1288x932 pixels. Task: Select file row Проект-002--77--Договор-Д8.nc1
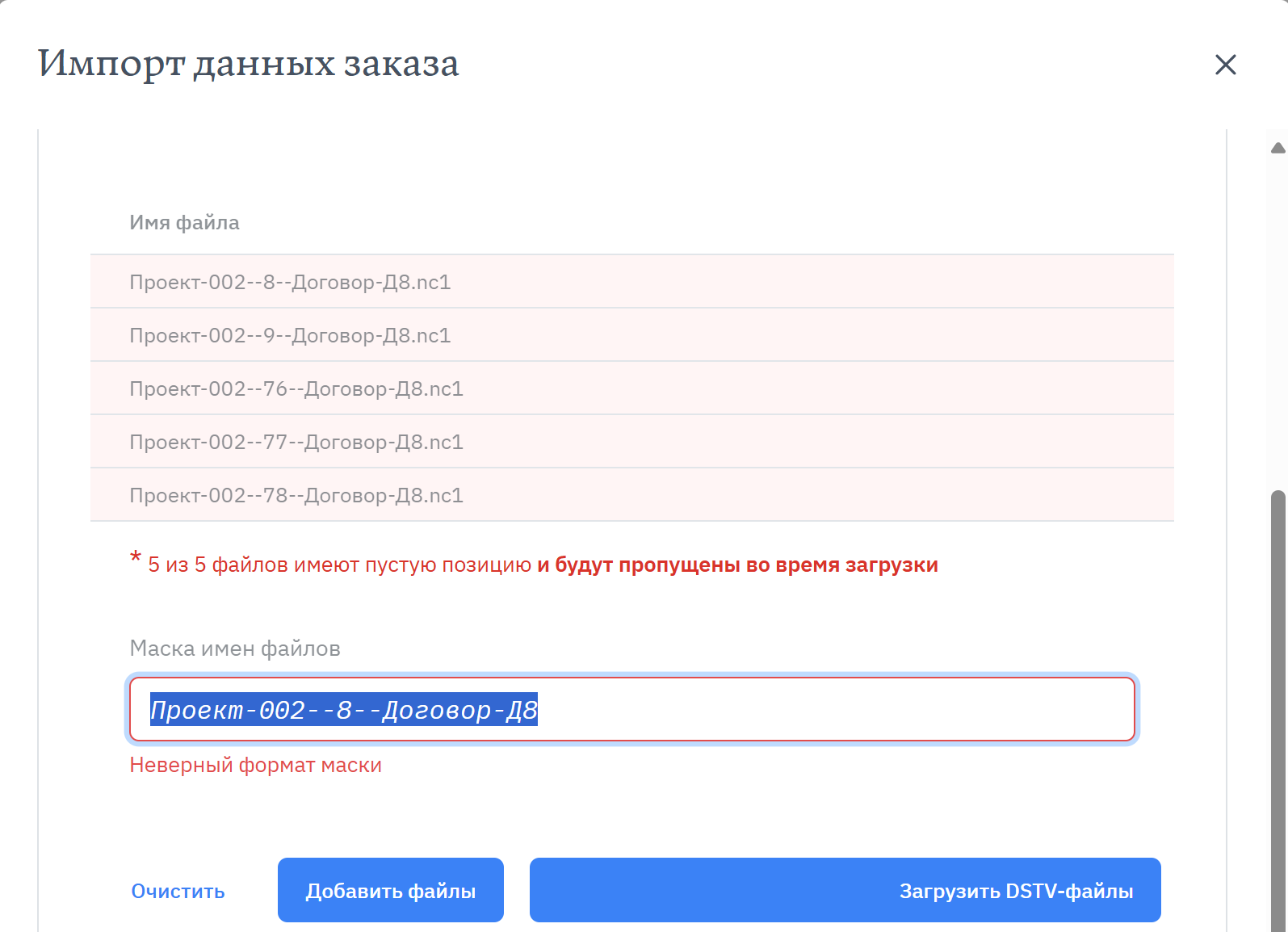(x=631, y=442)
